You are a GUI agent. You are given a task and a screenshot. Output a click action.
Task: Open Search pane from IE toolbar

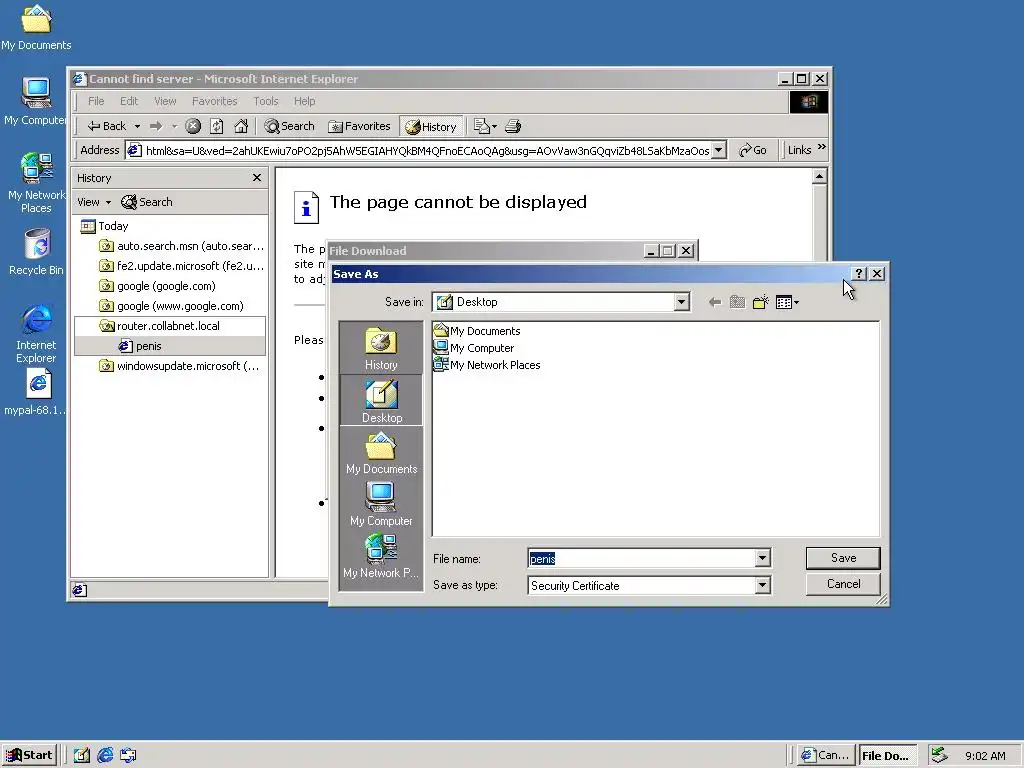click(x=289, y=126)
